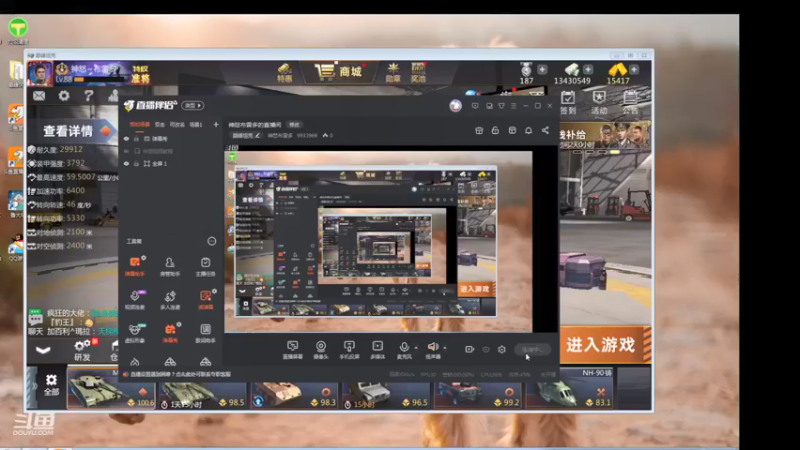This screenshot has height=450, width=800.
Task: Expand speaker options arrow
Action: point(445,348)
